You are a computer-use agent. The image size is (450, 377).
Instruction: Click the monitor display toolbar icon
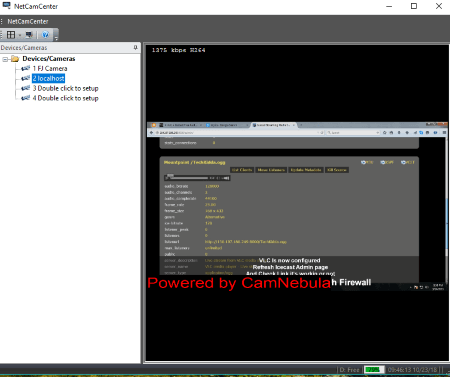coord(29,35)
